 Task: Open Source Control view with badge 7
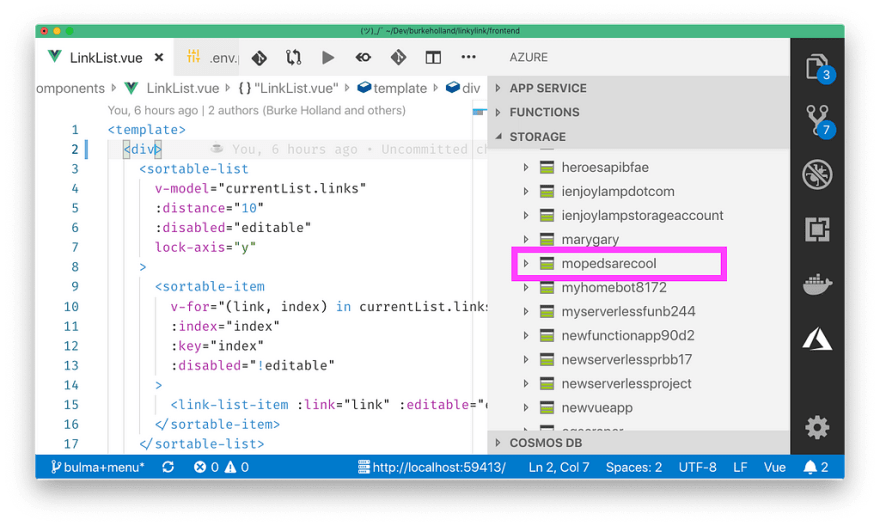click(818, 120)
